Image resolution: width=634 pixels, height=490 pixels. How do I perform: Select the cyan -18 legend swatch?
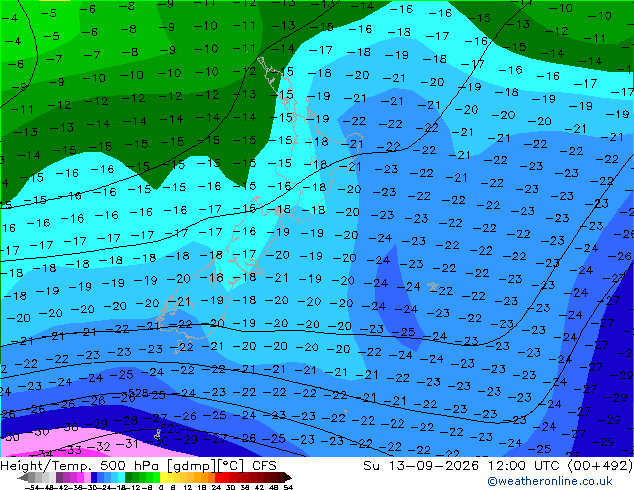[x=121, y=478]
